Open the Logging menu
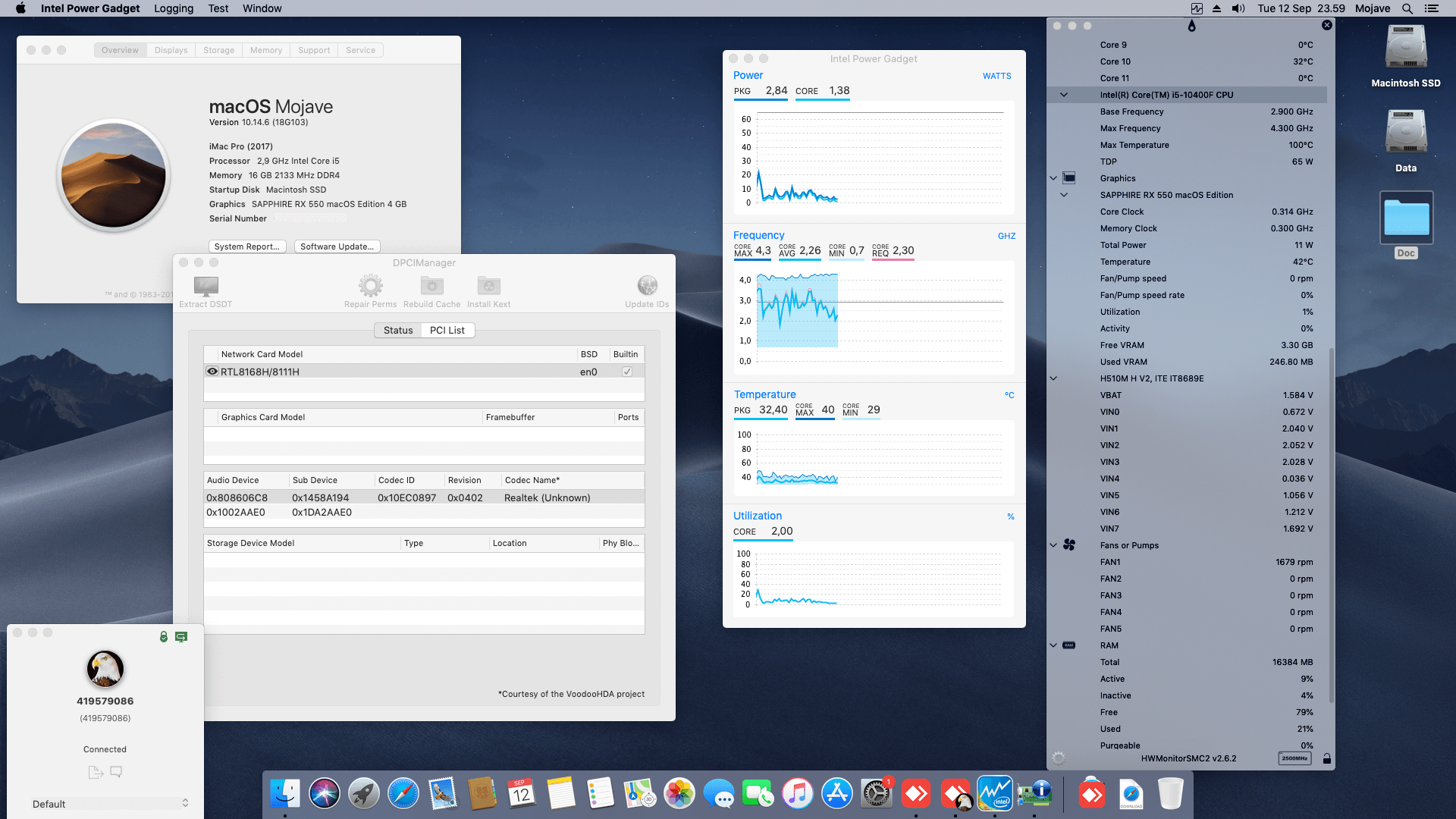1456x819 pixels. click(x=174, y=8)
